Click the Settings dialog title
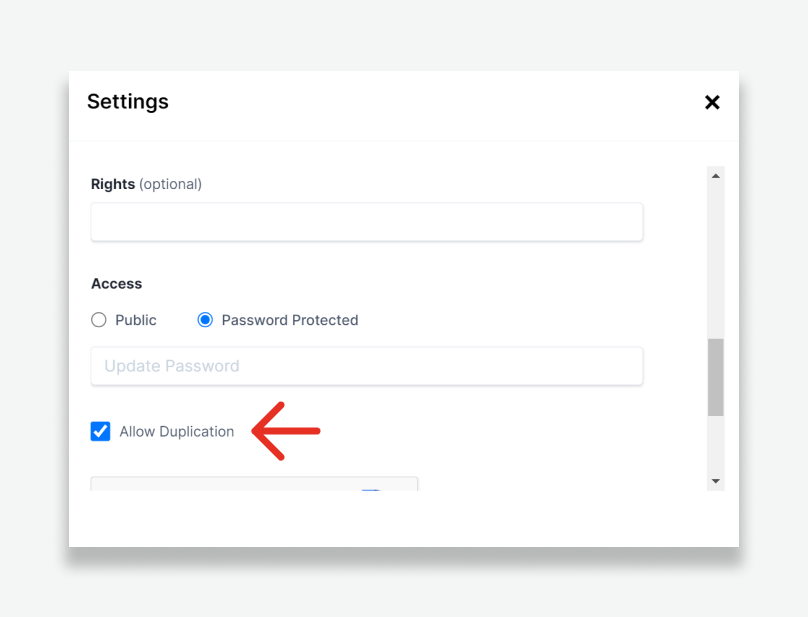This screenshot has width=808, height=617. point(128,101)
